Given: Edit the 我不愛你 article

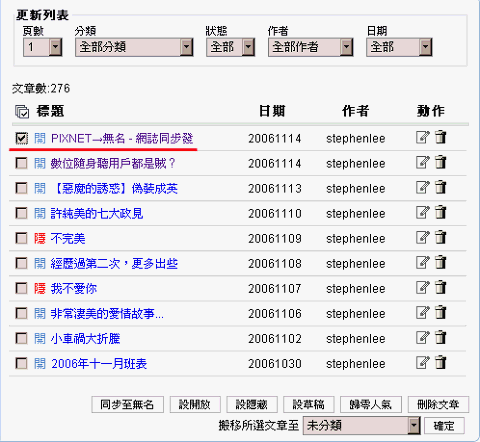Looking at the screenshot, I should click(x=423, y=287).
